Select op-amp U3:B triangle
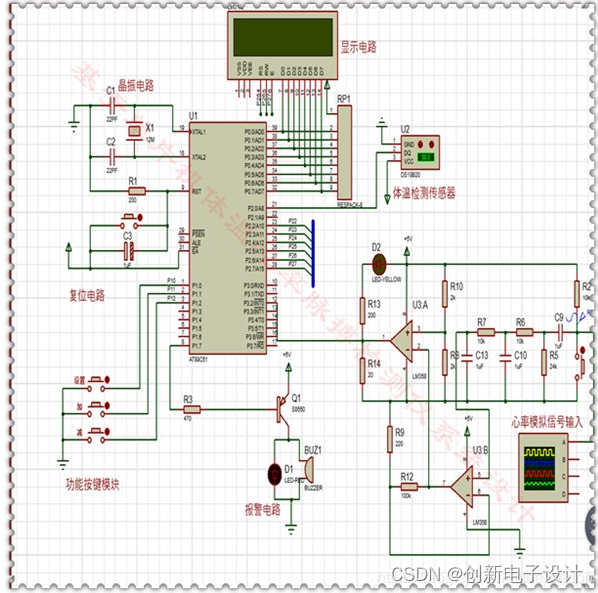The image size is (598, 593). tap(462, 487)
